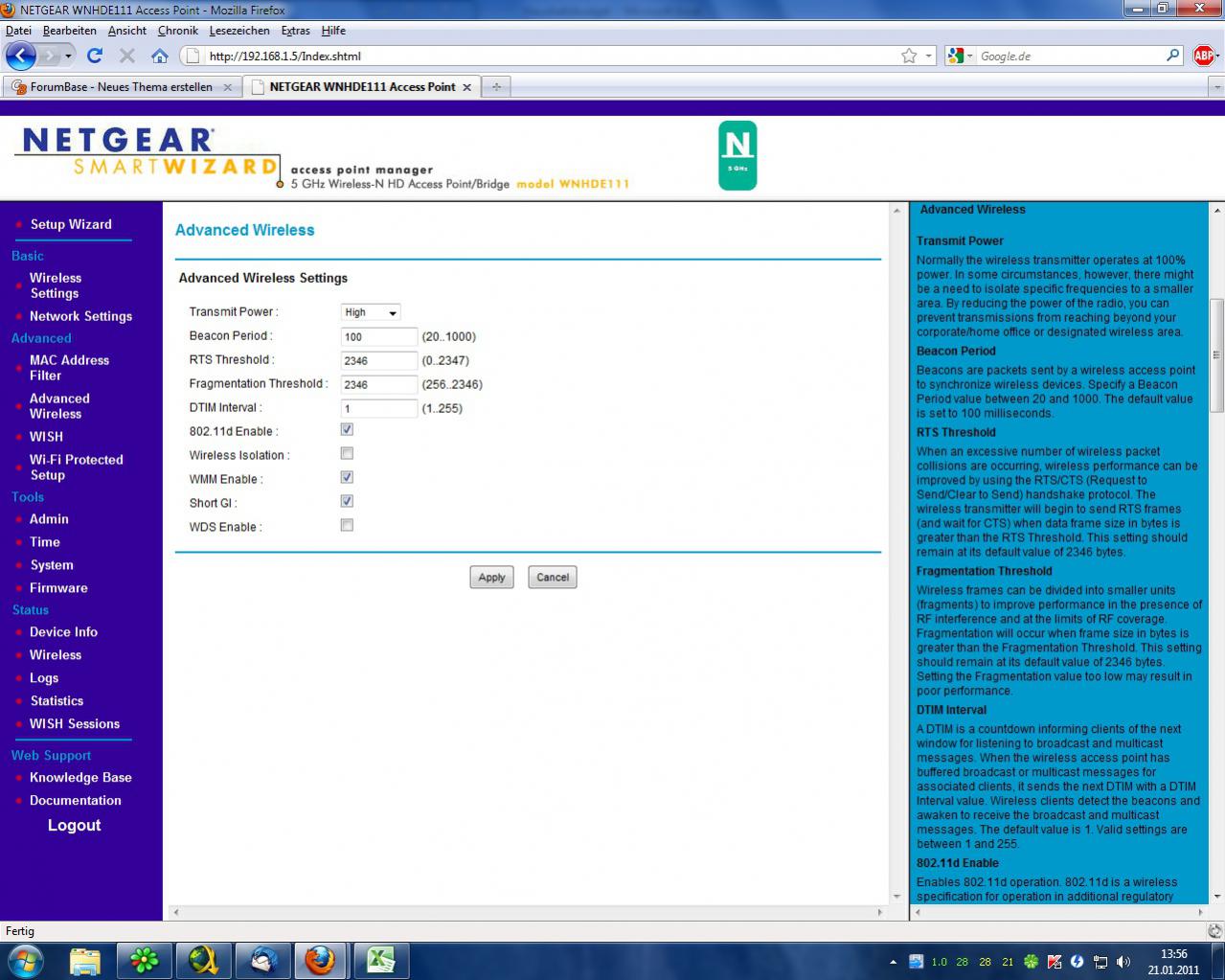Click the blue lightning tray icon
Image resolution: width=1225 pixels, height=980 pixels.
coord(1078,962)
